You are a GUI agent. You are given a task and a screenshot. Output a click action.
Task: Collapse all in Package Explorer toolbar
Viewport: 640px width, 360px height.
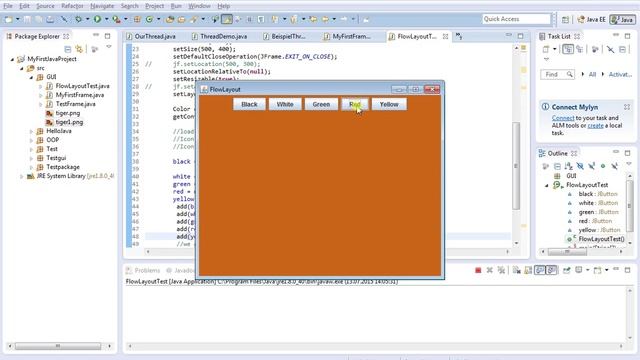68,49
